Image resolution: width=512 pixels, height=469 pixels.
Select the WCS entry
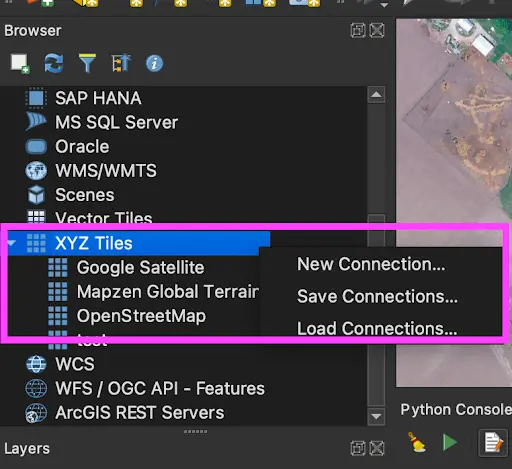point(75,364)
